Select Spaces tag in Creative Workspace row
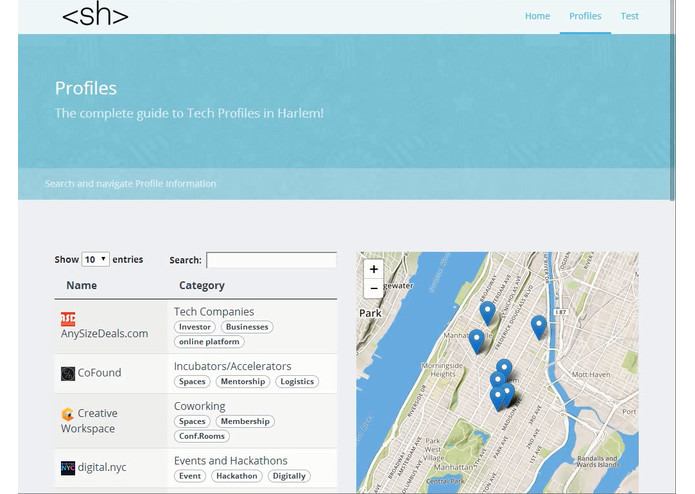 click(x=192, y=421)
